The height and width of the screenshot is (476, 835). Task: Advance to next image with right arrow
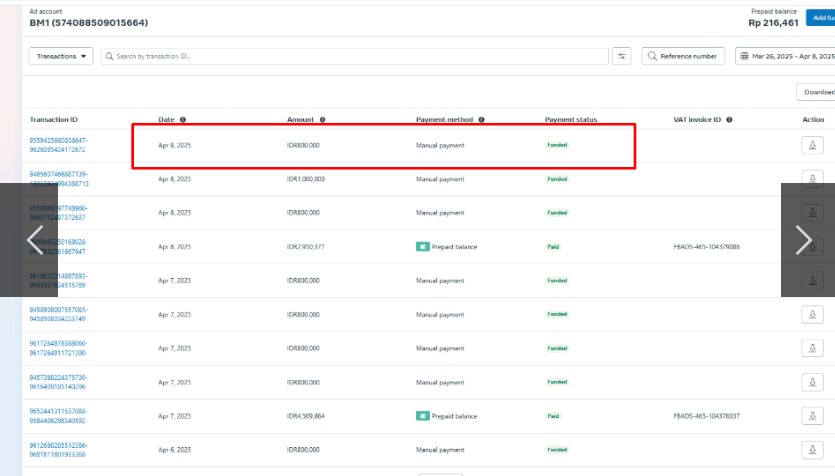click(803, 240)
